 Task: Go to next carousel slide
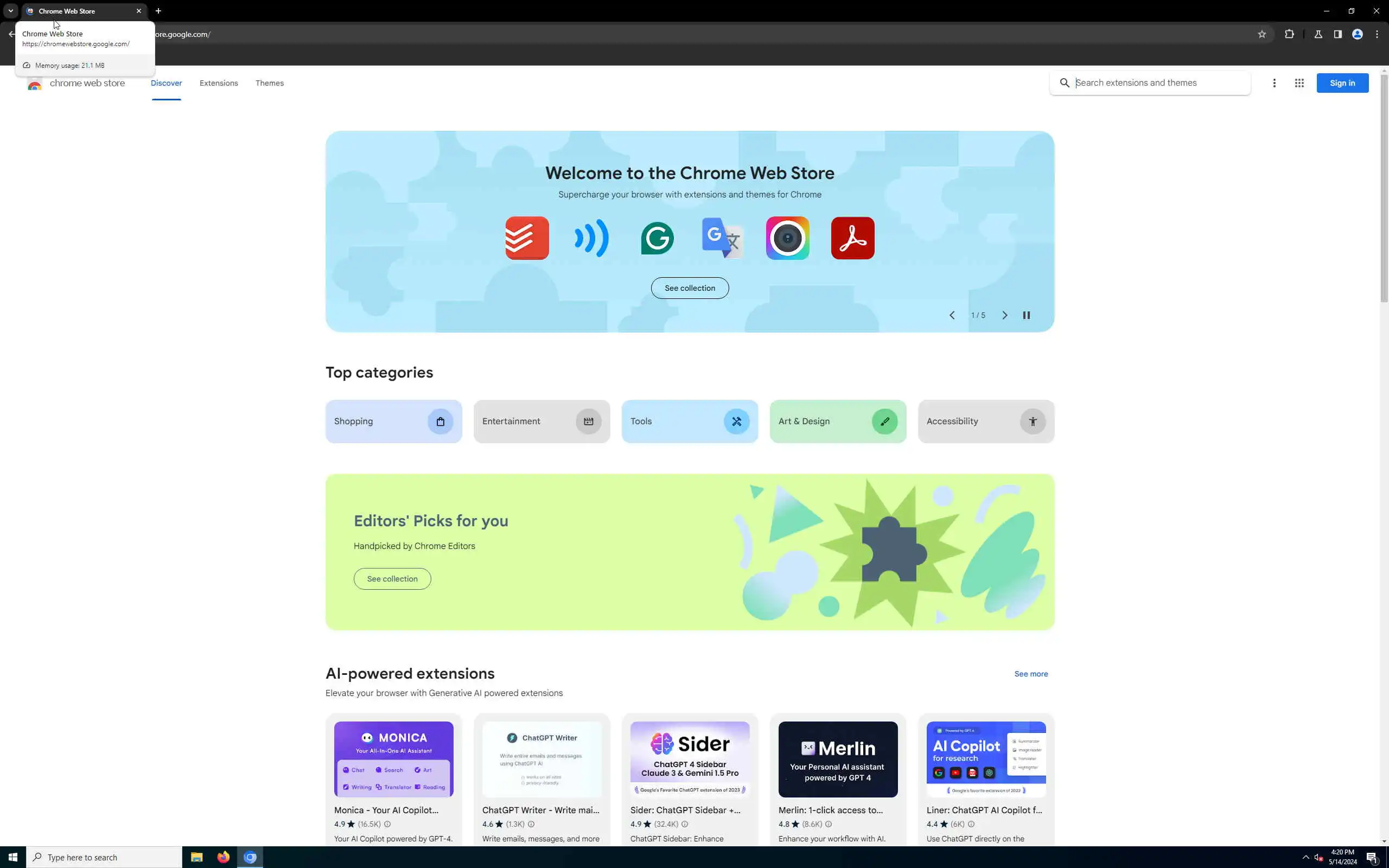(1004, 315)
